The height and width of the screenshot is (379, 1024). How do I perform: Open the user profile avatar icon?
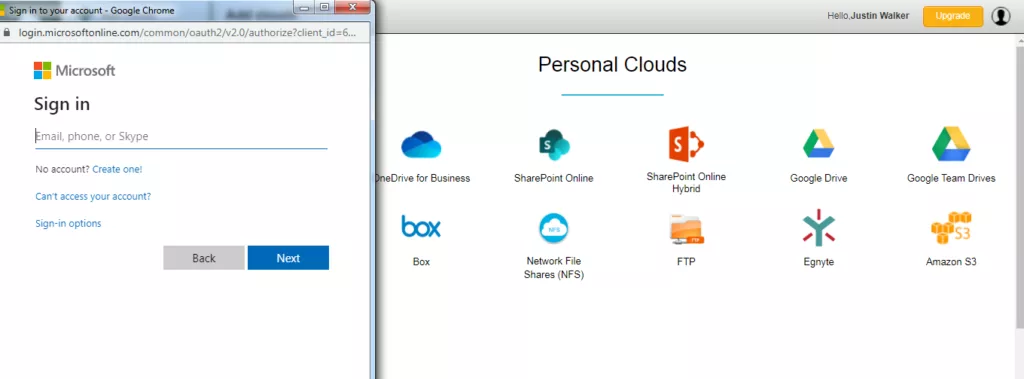tap(1000, 16)
